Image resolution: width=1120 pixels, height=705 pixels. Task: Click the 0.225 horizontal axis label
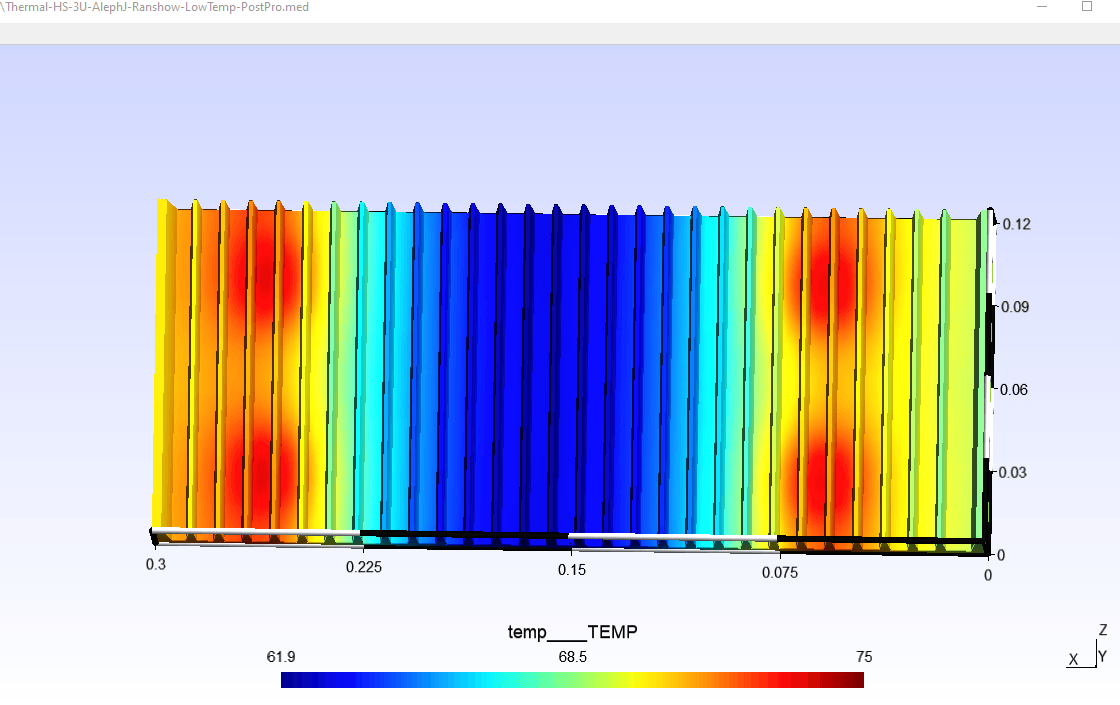point(364,567)
